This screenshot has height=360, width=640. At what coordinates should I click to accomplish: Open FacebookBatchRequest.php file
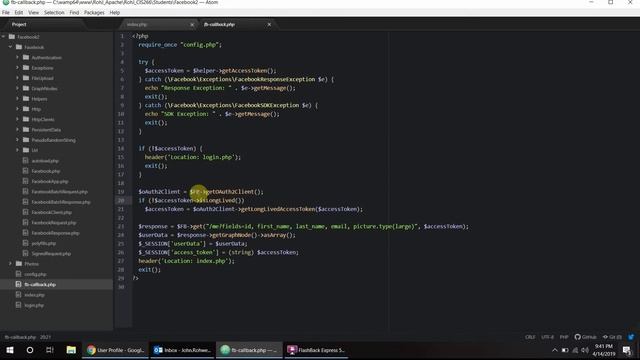(60, 192)
